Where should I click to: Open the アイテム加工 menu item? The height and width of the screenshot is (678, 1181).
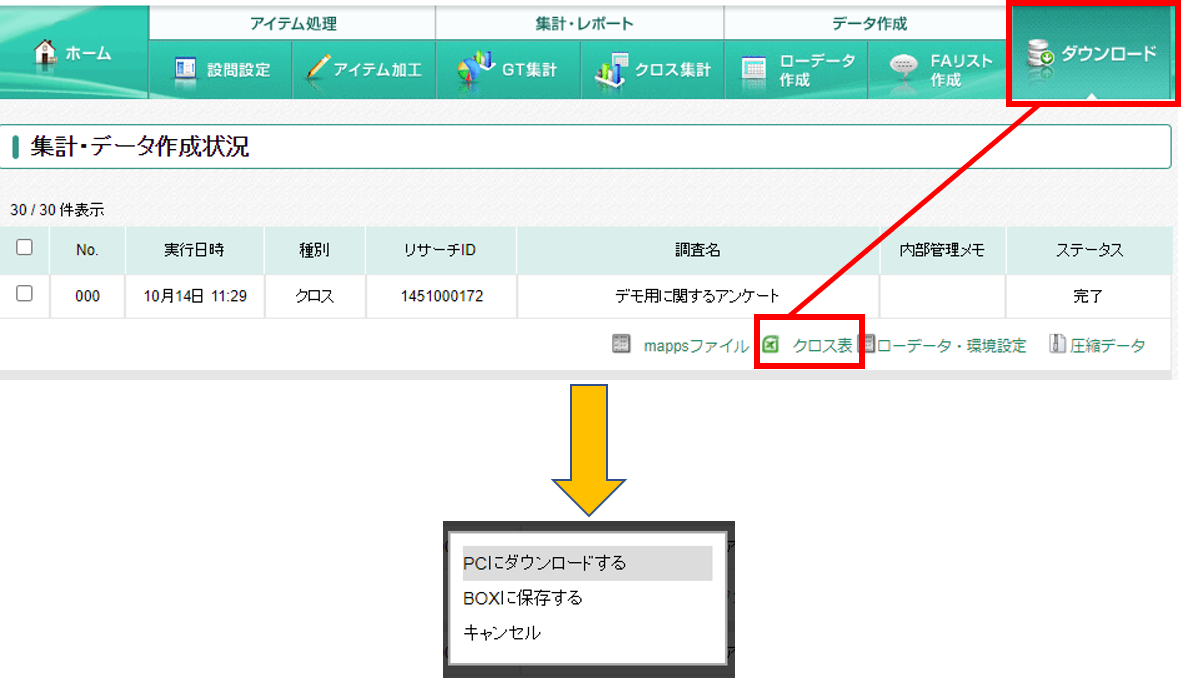point(365,69)
